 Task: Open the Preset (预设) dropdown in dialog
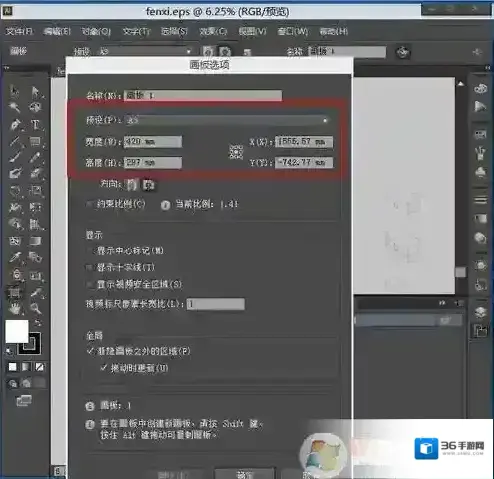click(x=227, y=120)
